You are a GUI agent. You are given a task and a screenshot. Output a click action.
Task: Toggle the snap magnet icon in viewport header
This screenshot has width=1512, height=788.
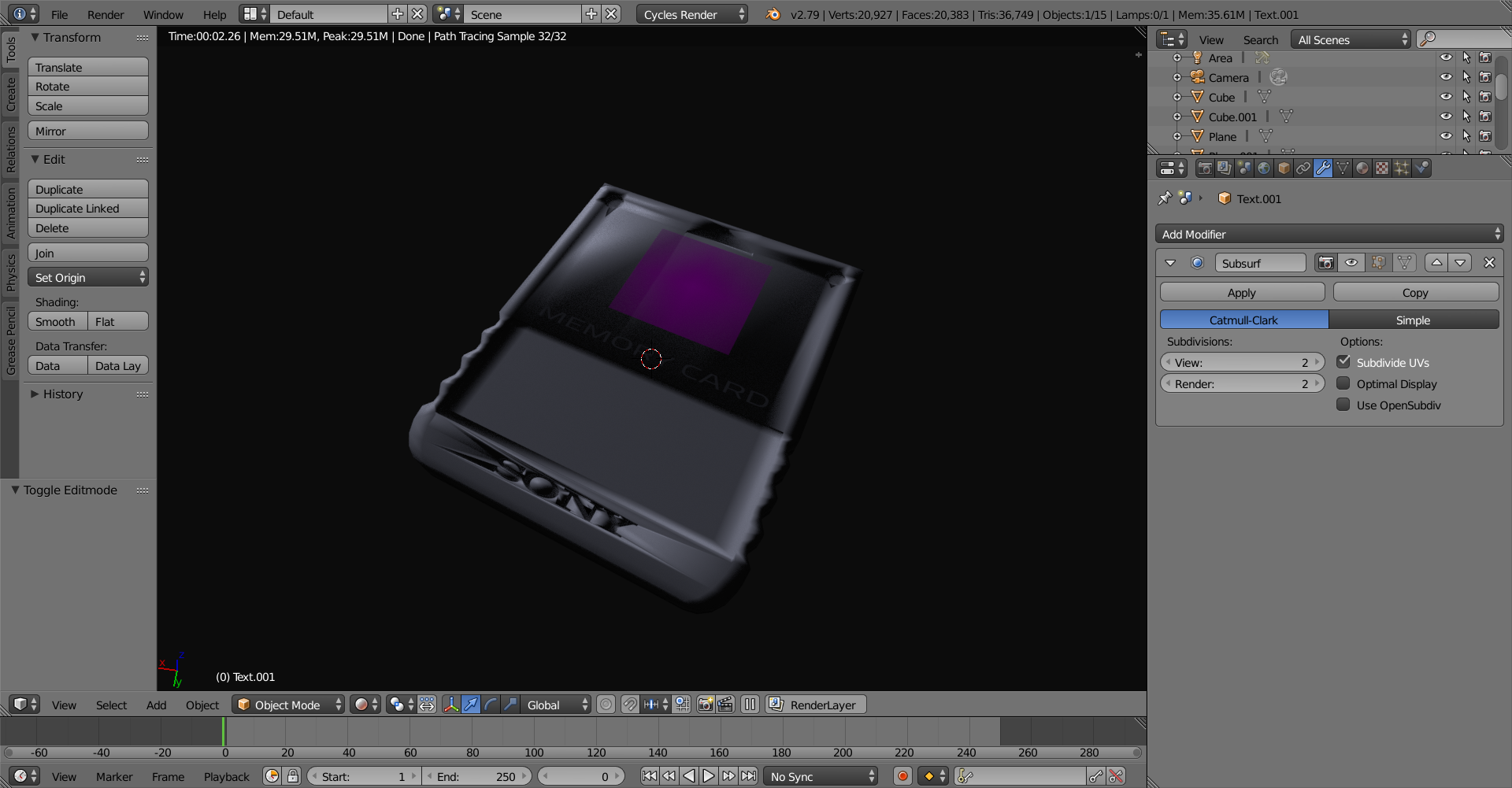tap(630, 705)
